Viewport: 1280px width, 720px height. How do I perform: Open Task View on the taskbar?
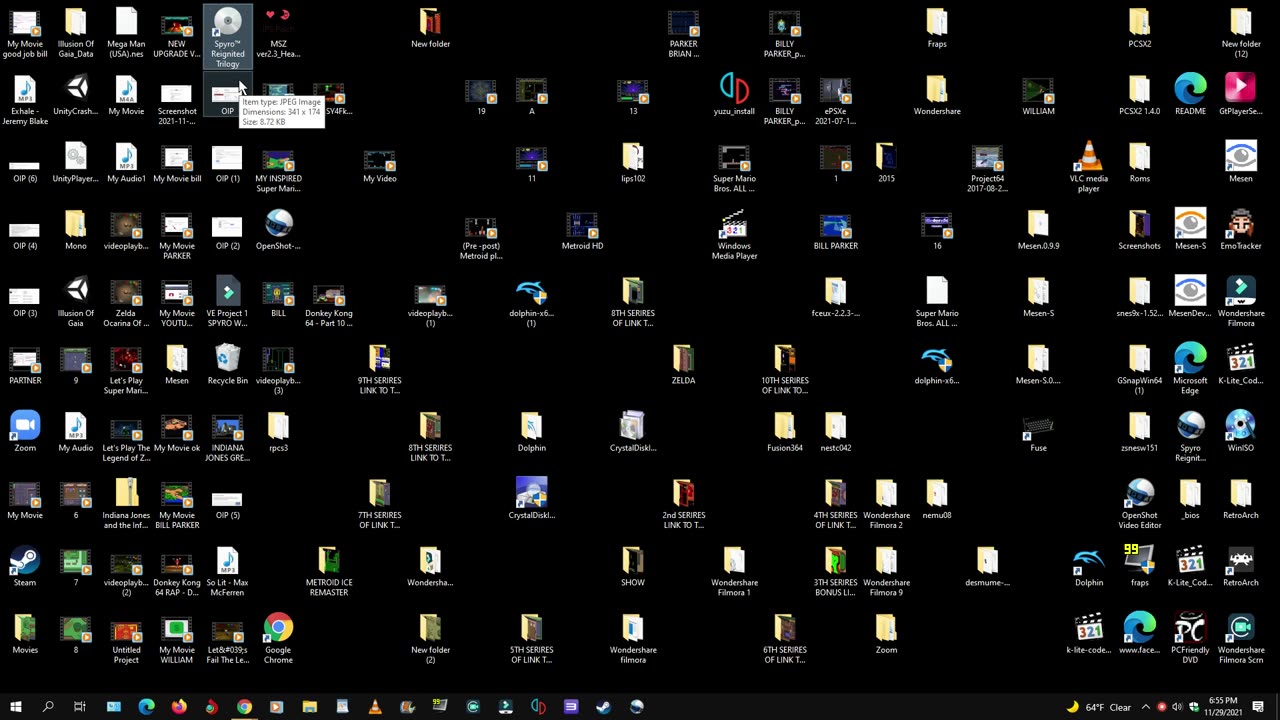coord(79,706)
